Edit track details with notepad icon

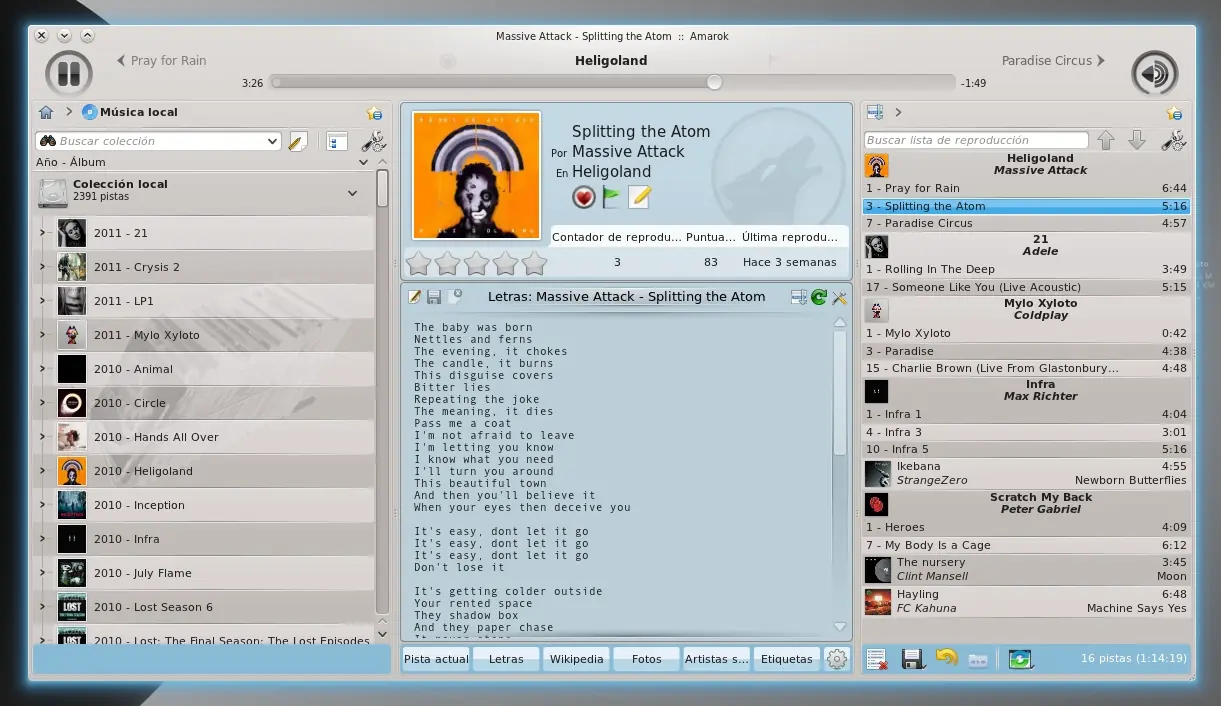pyautogui.click(x=639, y=197)
